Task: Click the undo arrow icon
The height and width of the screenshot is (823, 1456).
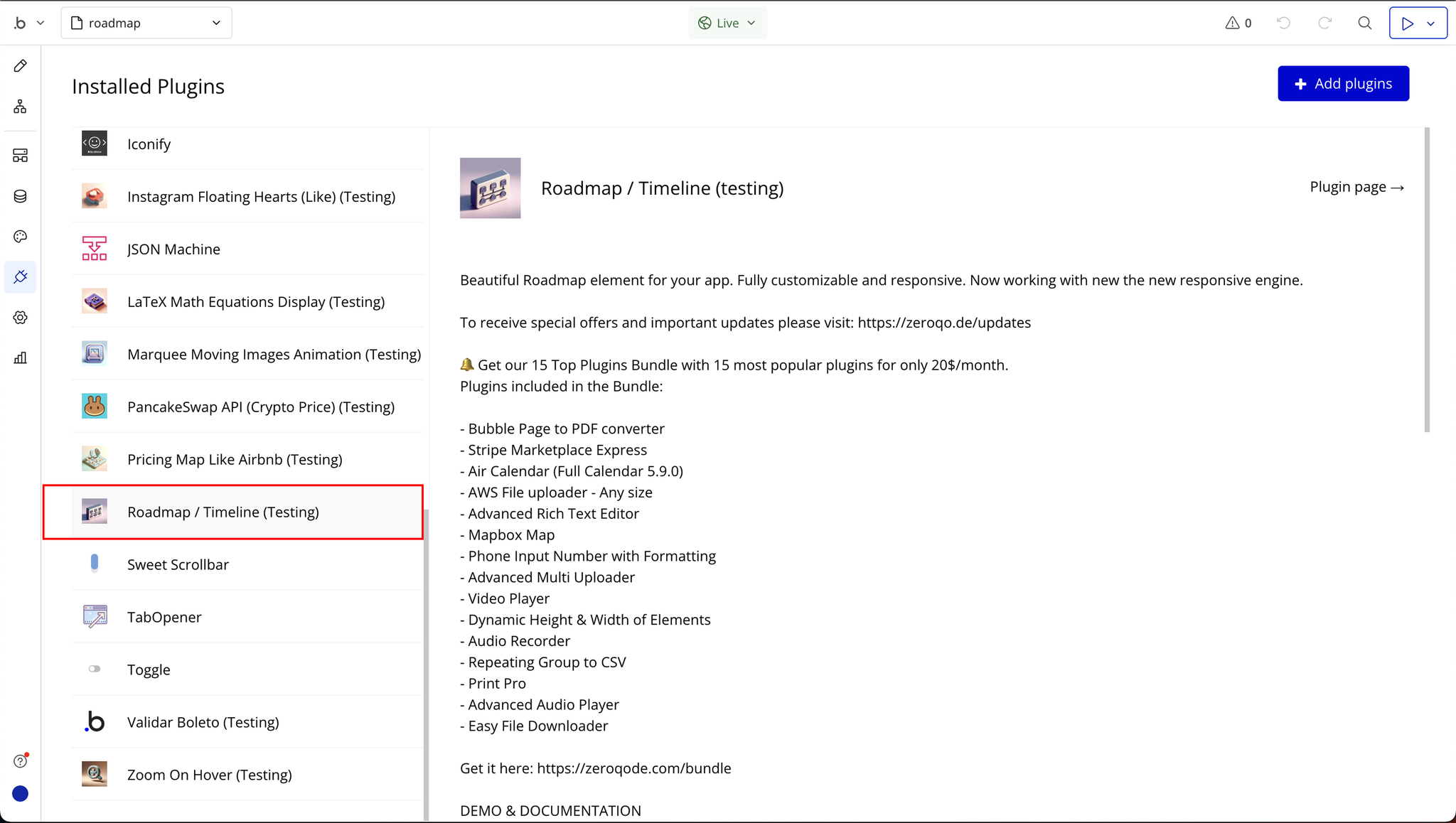Action: point(1283,23)
